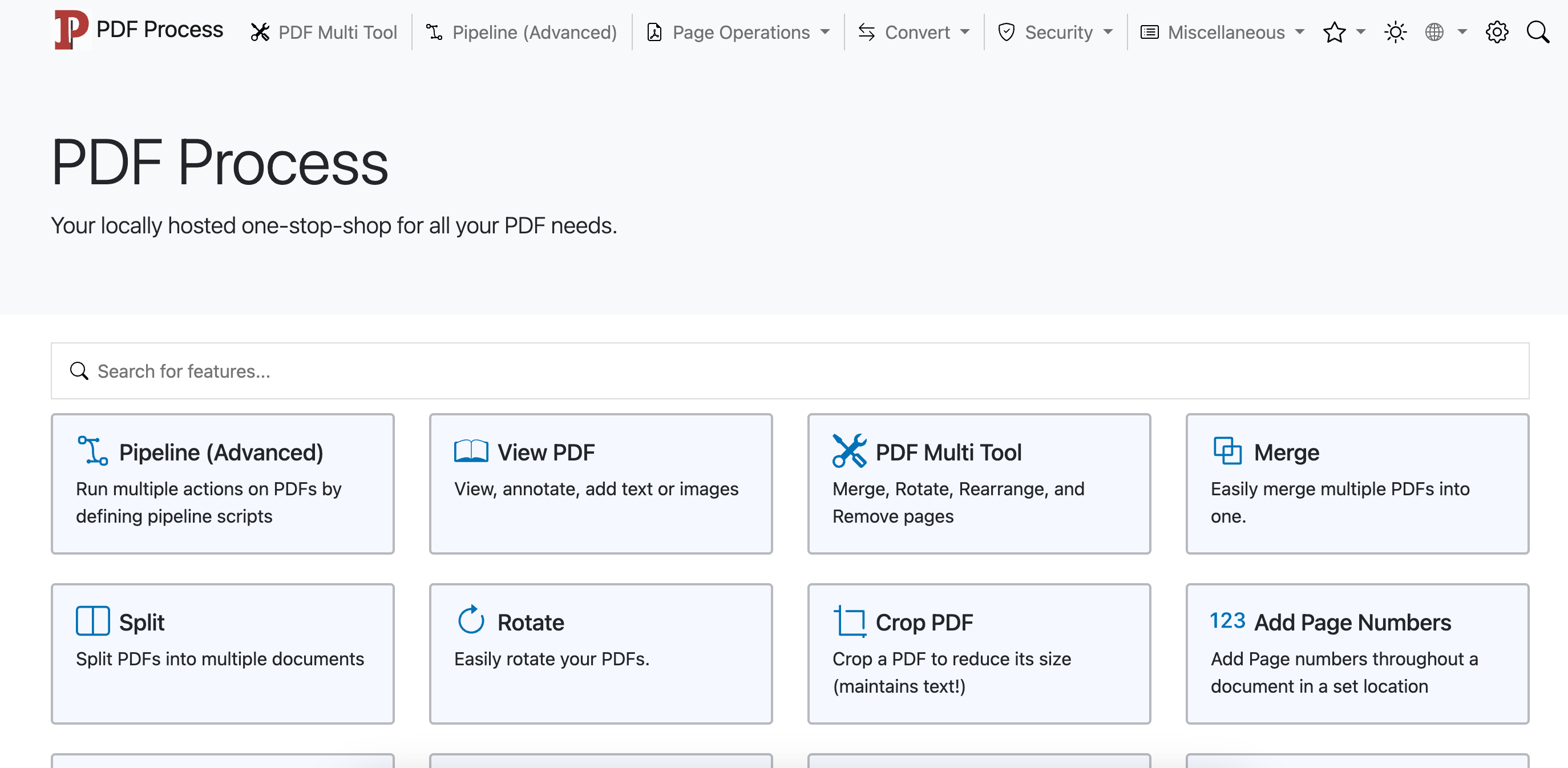Click 'Merge, Rotate, Rearrange, and Remove pages' text
Screen dimensions: 1568x768
pyautogui.click(x=958, y=502)
